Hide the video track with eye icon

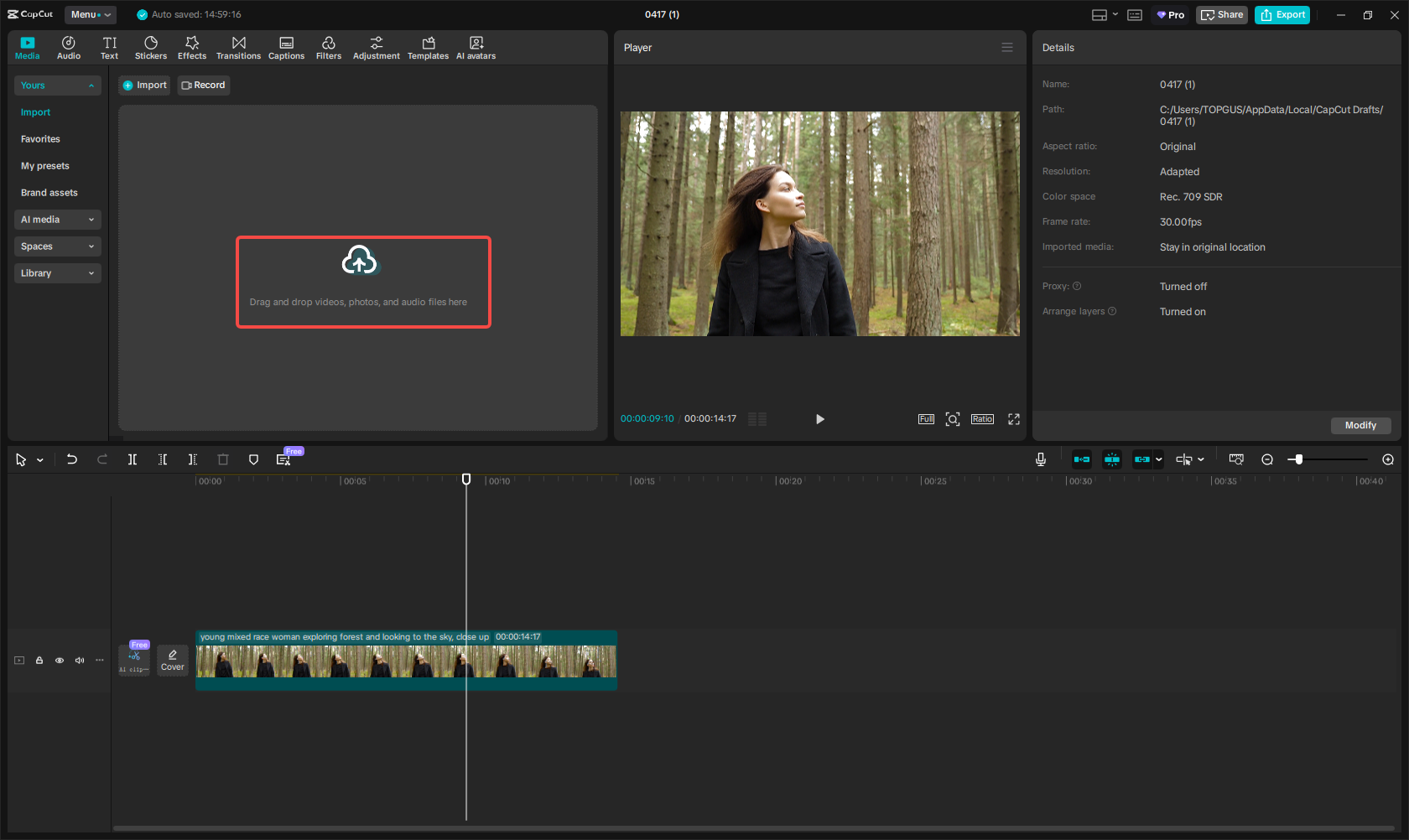(60, 661)
